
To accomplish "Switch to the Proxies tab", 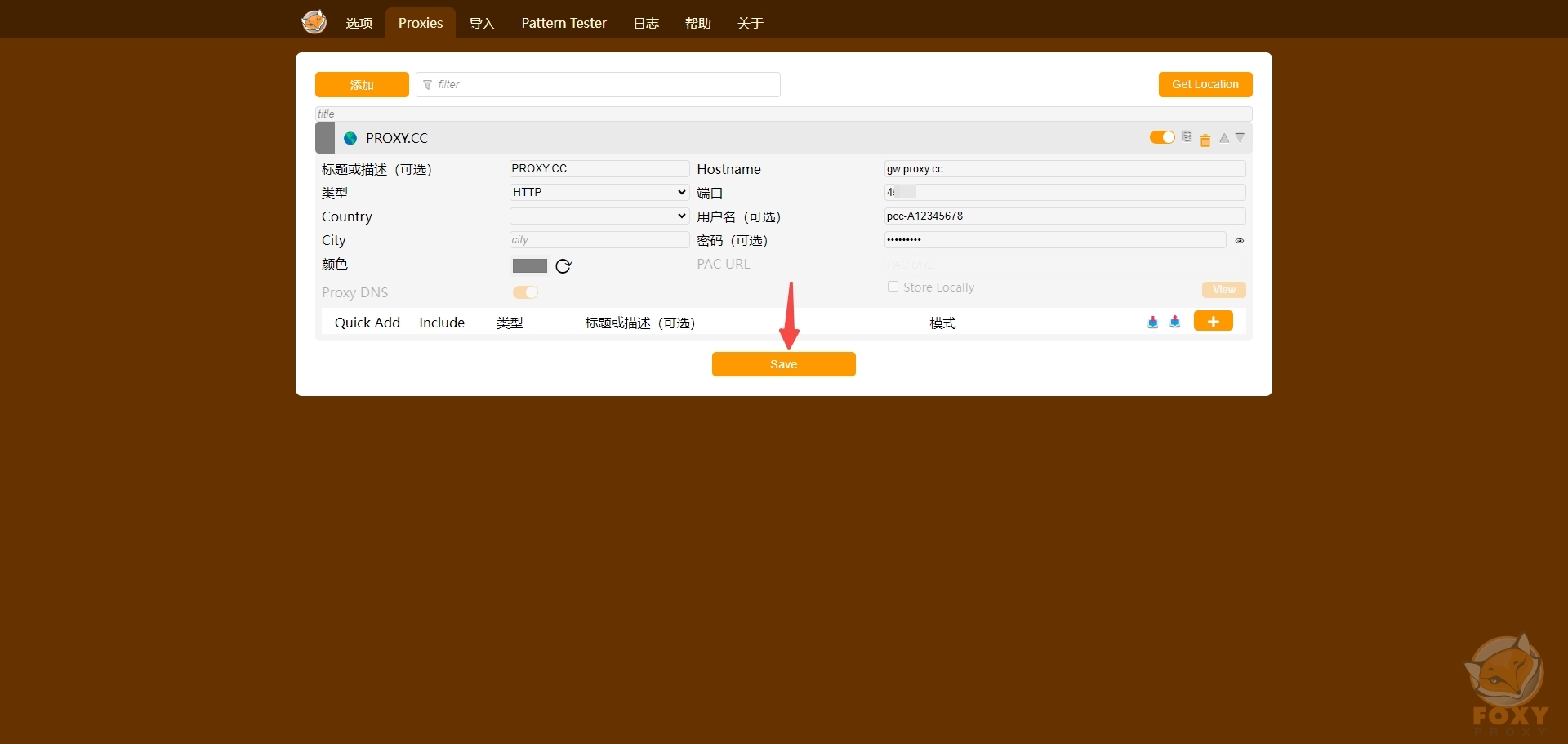I will (421, 23).
